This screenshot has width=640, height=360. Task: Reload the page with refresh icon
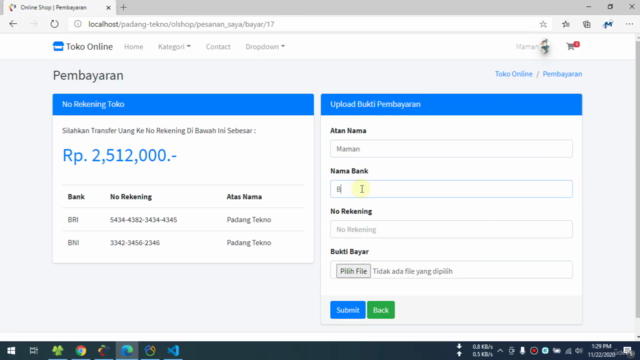point(54,24)
